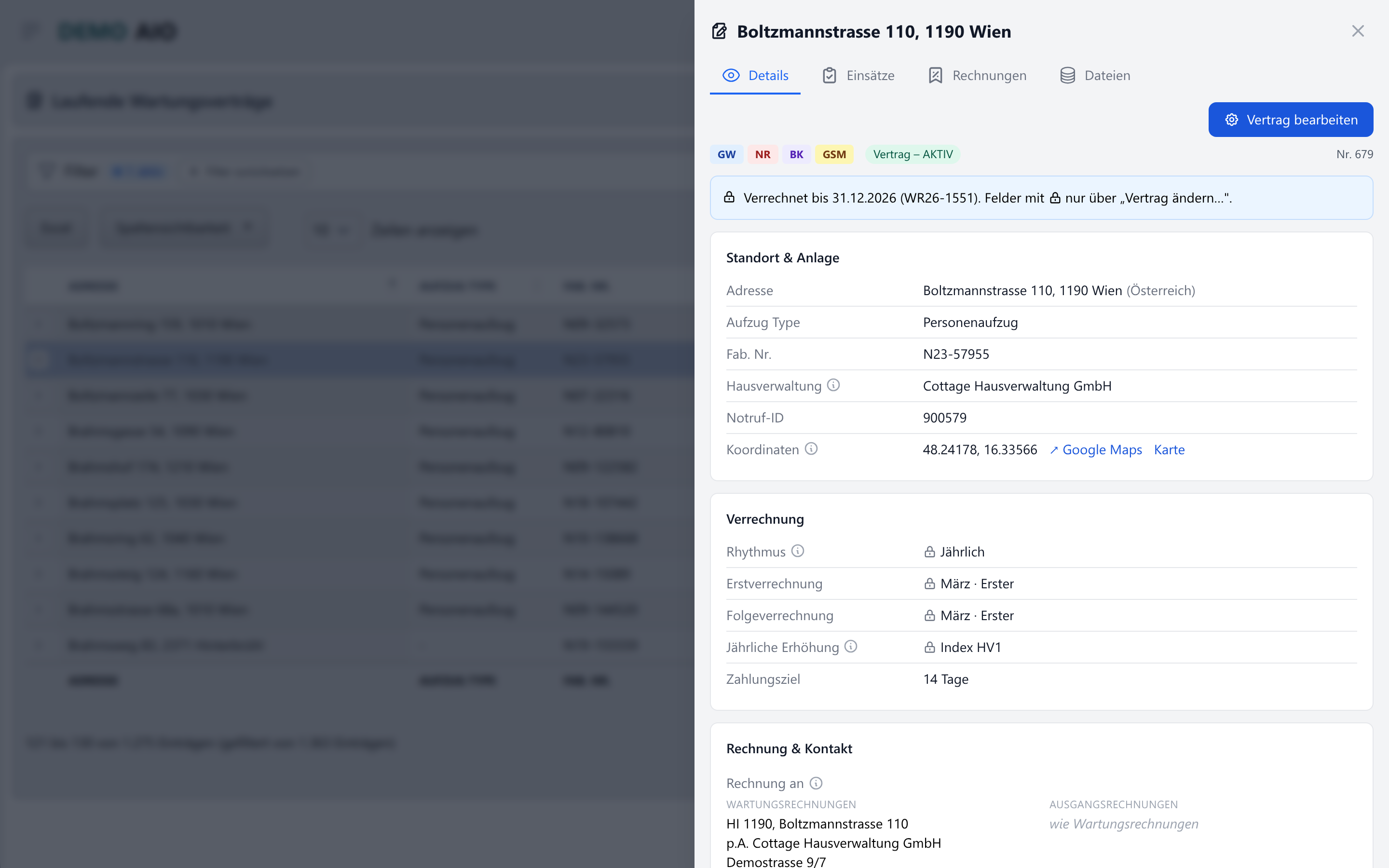Click the 'wie Wartungsrechnungen' text
1389x868 pixels.
pyautogui.click(x=1124, y=824)
